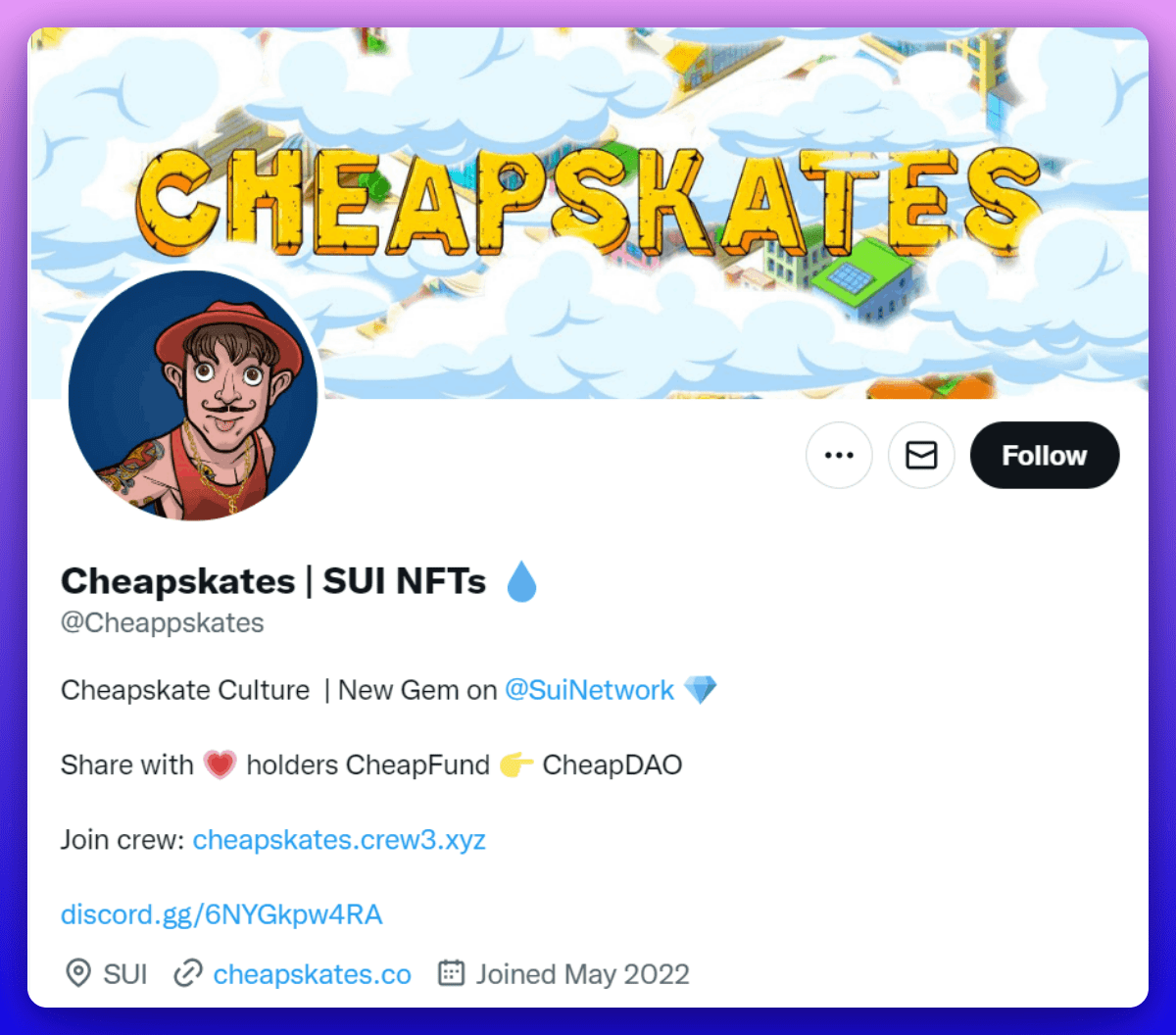Screen dimensions: 1176x1035
Task: Click the chain link icon before cheapskates.co
Action: (187, 973)
